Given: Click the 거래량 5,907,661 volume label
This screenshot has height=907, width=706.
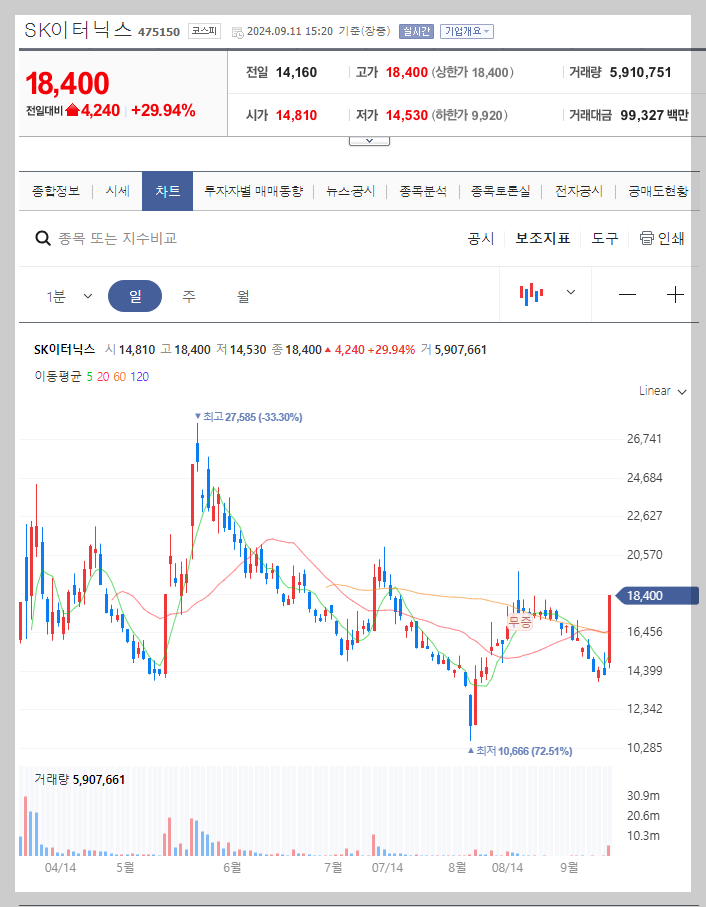Looking at the screenshot, I should coord(80,780).
